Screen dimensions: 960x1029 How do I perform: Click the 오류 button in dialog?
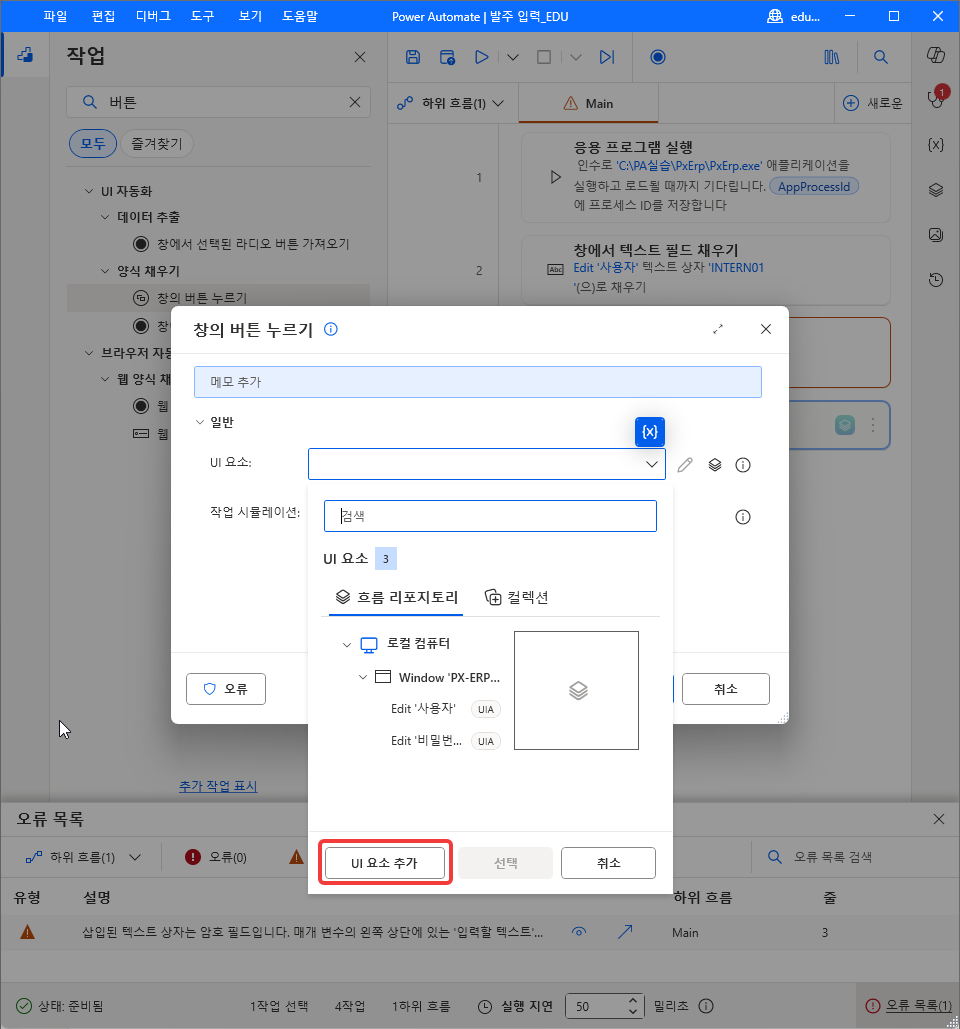(x=226, y=688)
